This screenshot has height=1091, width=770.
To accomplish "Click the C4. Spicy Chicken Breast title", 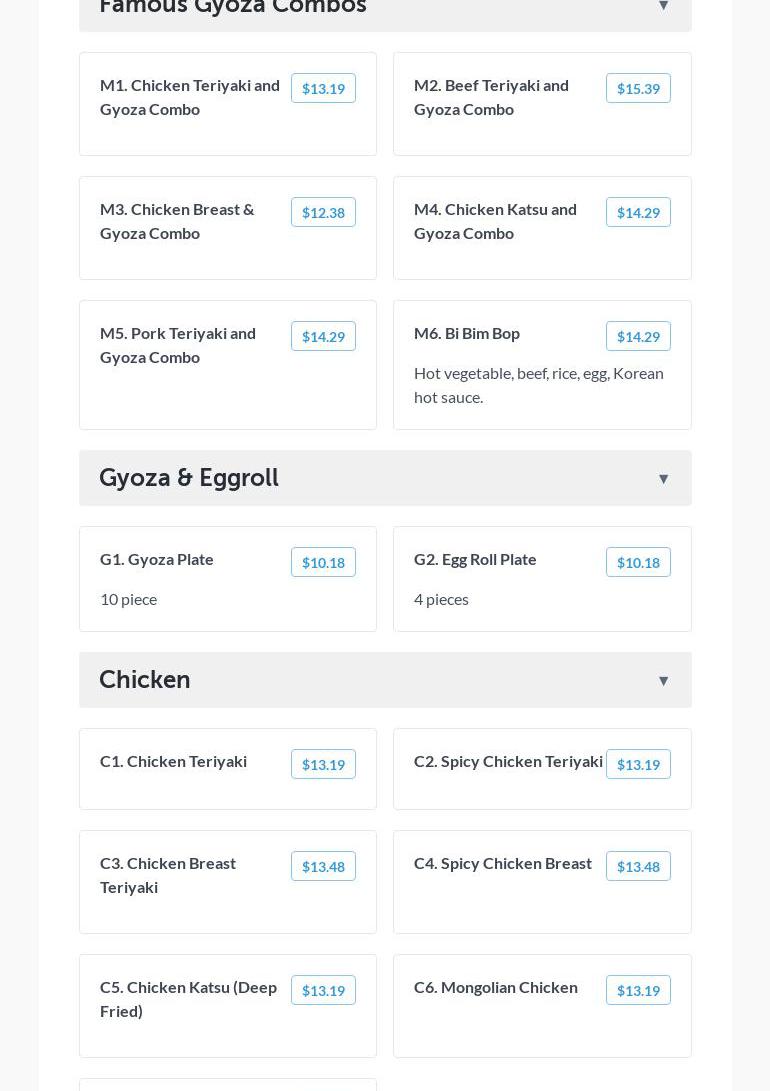I will (x=502, y=864).
